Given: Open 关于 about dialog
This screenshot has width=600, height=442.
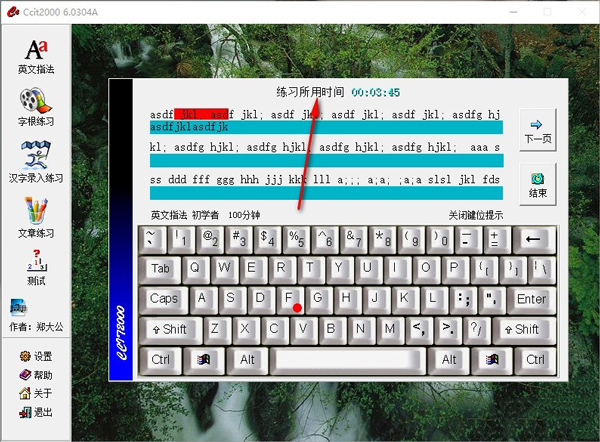Looking at the screenshot, I should point(36,393).
